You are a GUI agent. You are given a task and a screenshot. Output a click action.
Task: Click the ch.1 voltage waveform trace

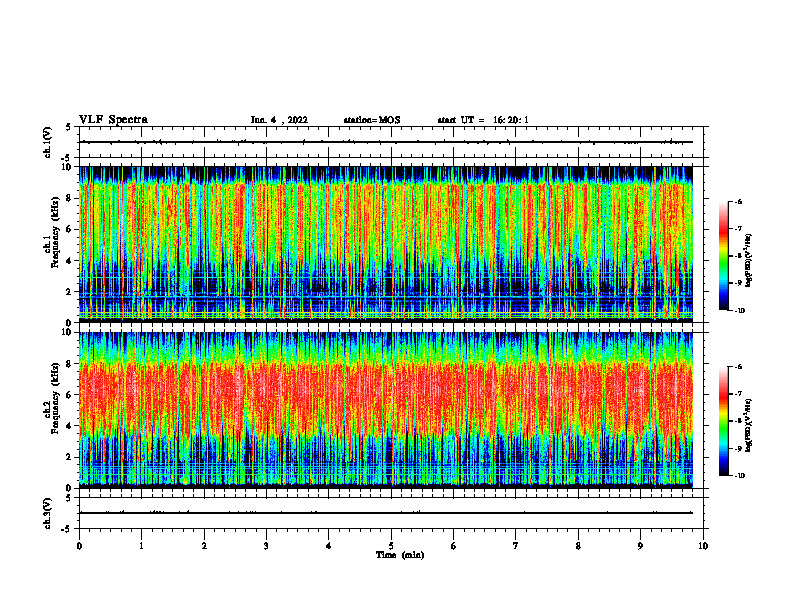pos(386,142)
